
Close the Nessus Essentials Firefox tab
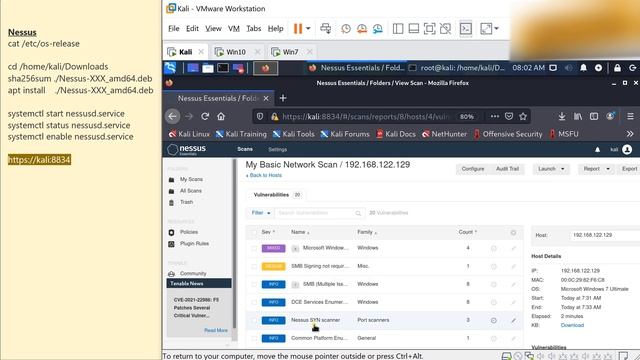[266, 98]
